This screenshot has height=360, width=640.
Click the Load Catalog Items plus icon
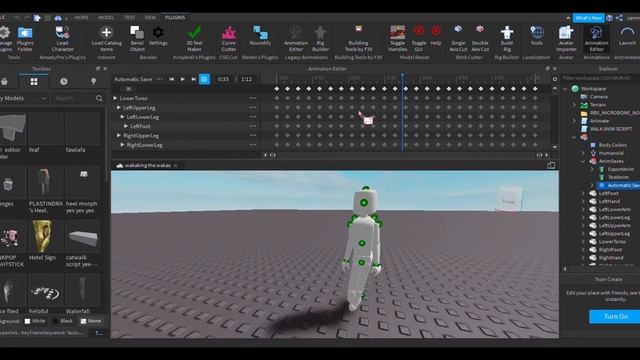(106, 32)
